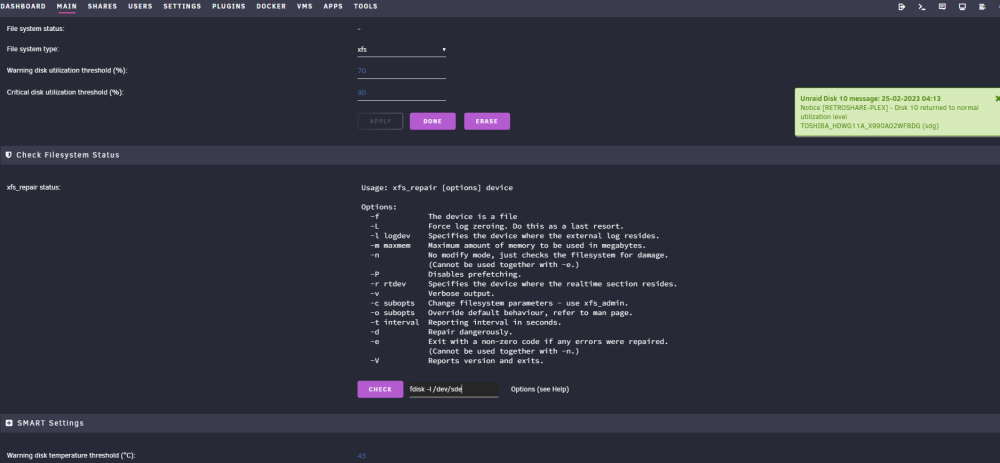Open the Apps tab
The width and height of the screenshot is (1000, 463).
(x=333, y=6)
